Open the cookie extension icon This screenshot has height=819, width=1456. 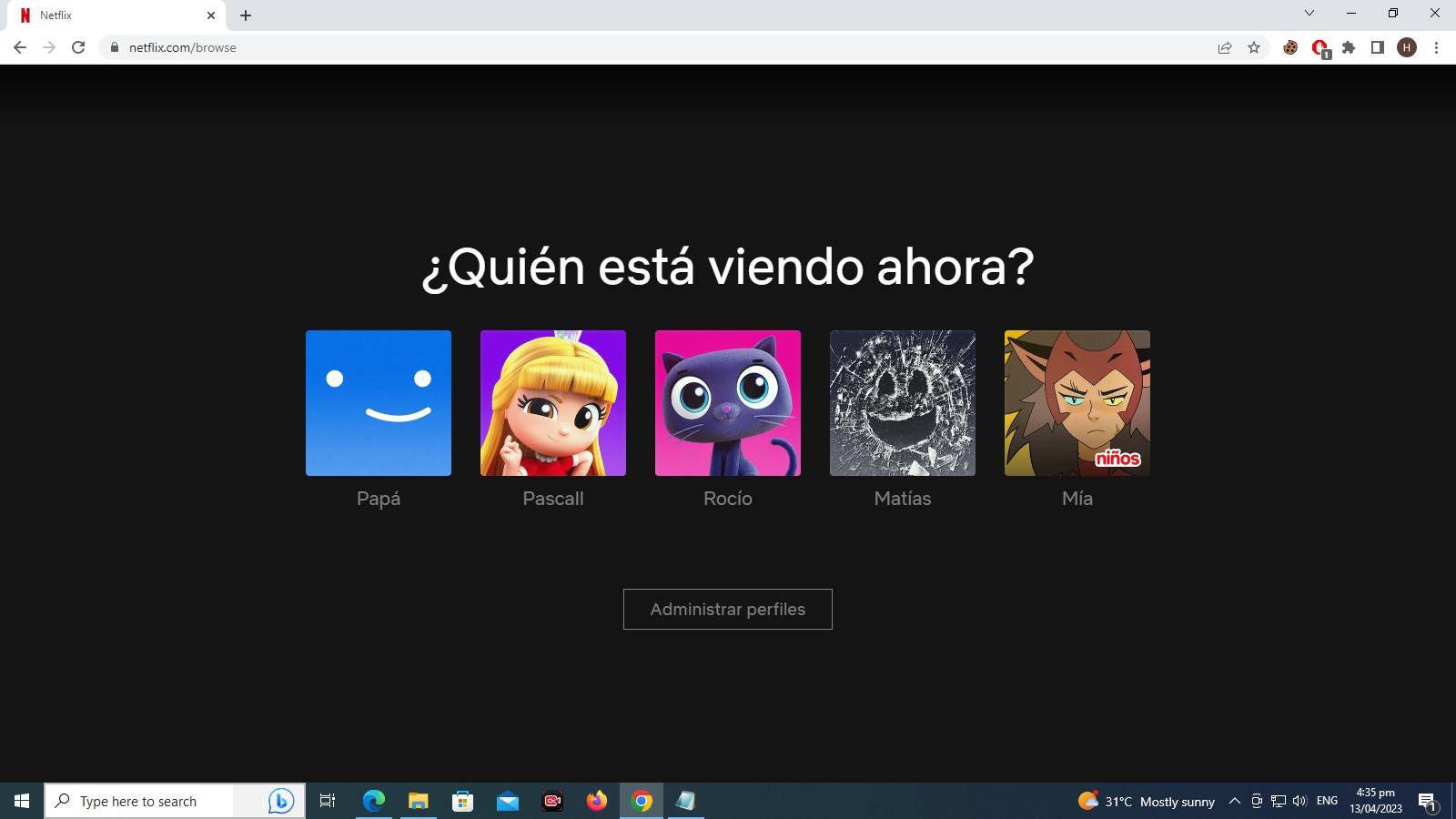1290,47
